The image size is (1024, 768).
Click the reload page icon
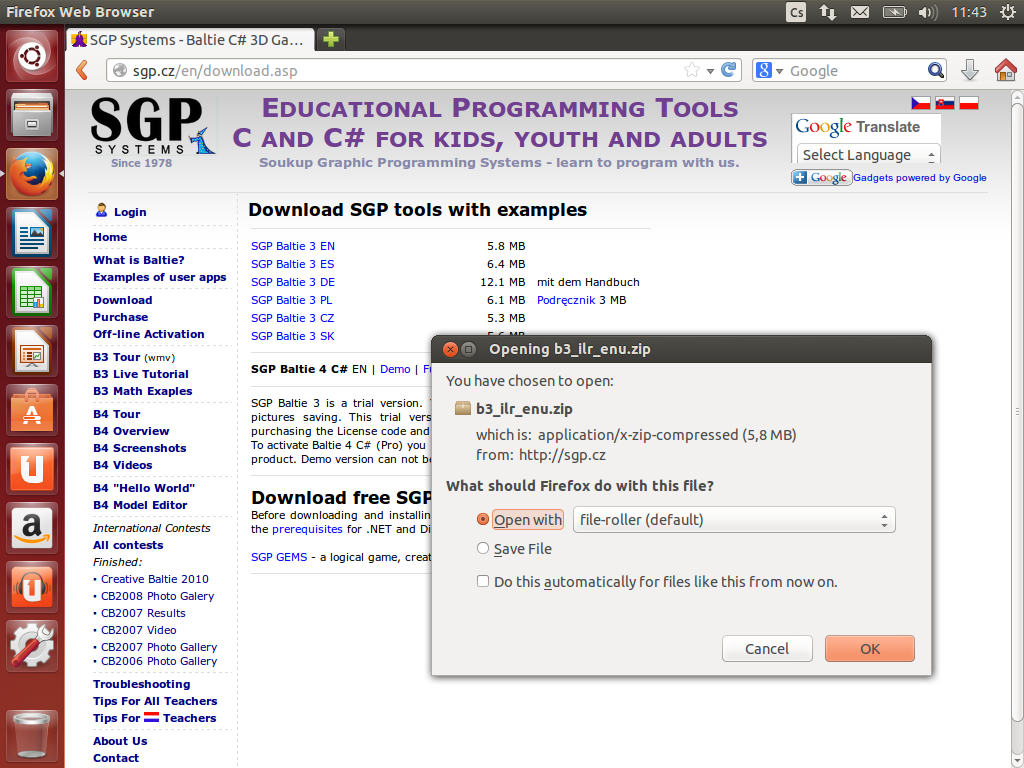tap(729, 70)
